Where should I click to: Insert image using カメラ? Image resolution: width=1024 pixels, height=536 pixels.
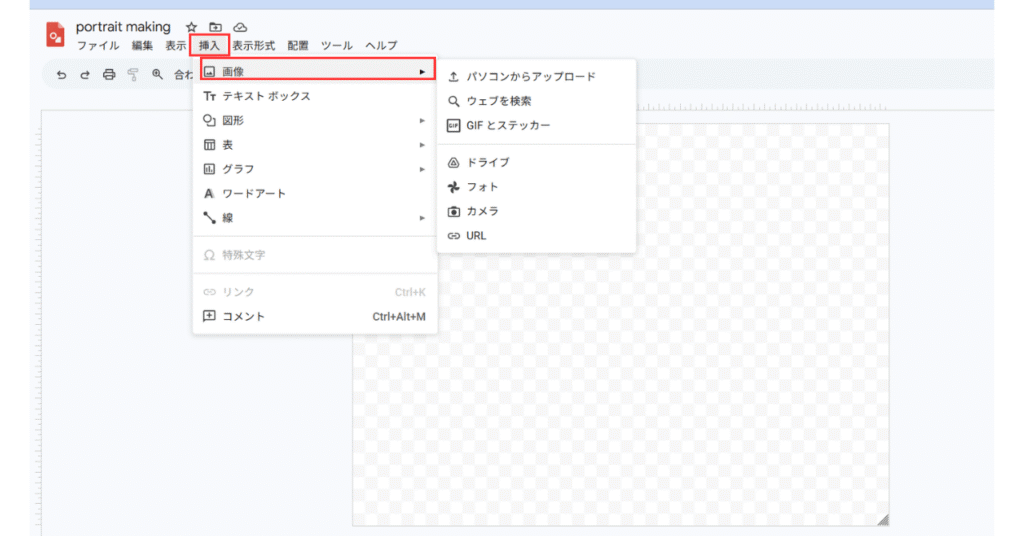pyautogui.click(x=536, y=212)
